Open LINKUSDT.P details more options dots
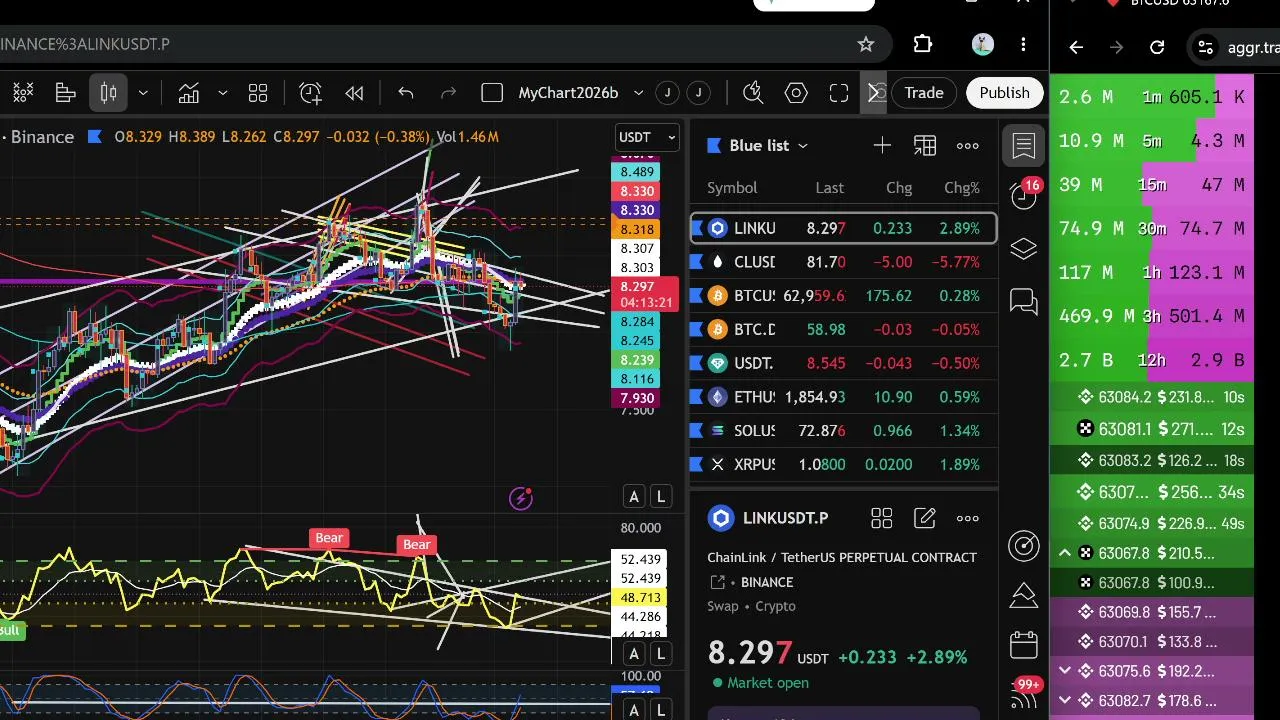Screen dimensions: 1280x720 click(x=968, y=518)
